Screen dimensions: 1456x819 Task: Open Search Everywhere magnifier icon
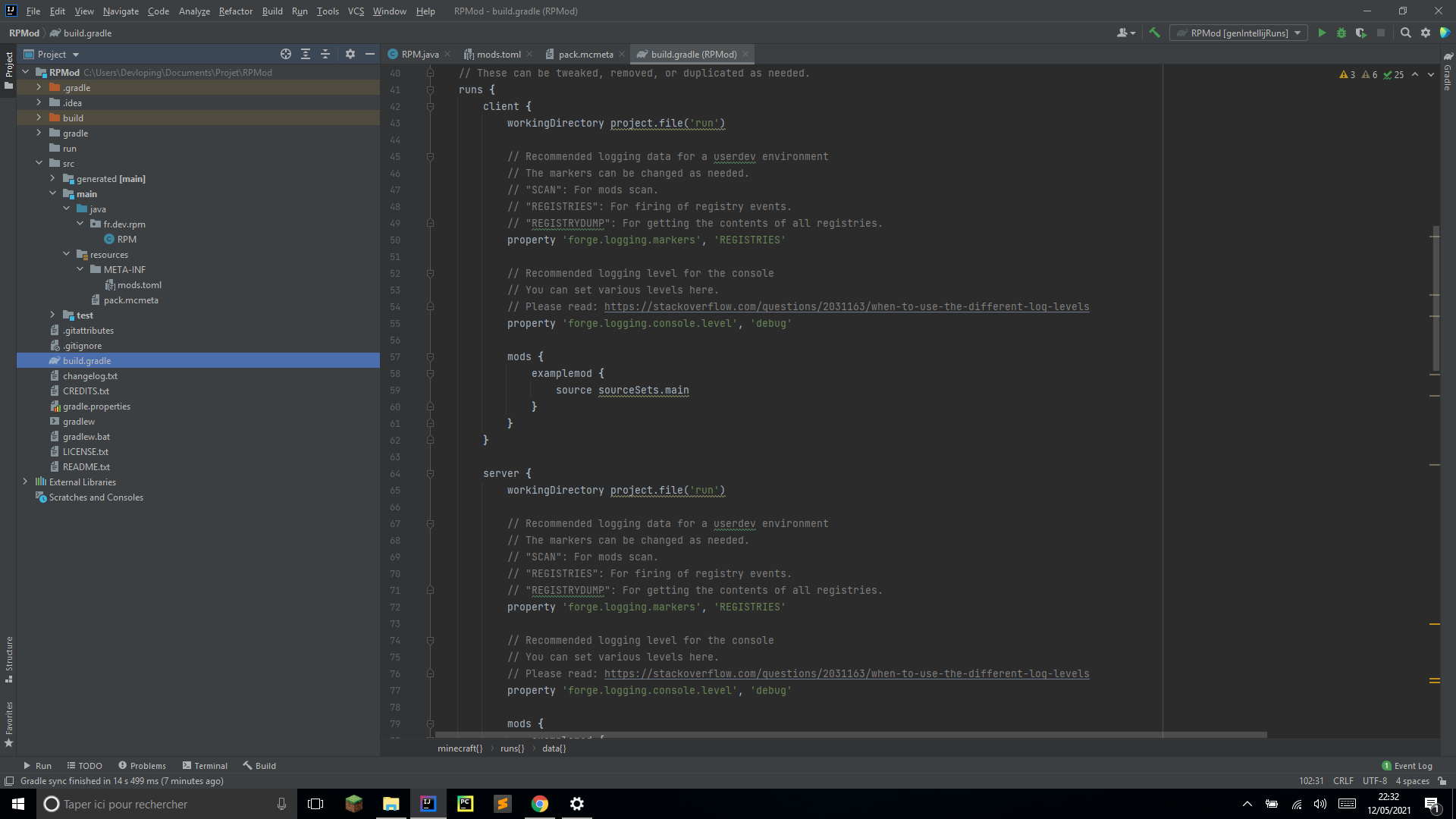point(1405,33)
